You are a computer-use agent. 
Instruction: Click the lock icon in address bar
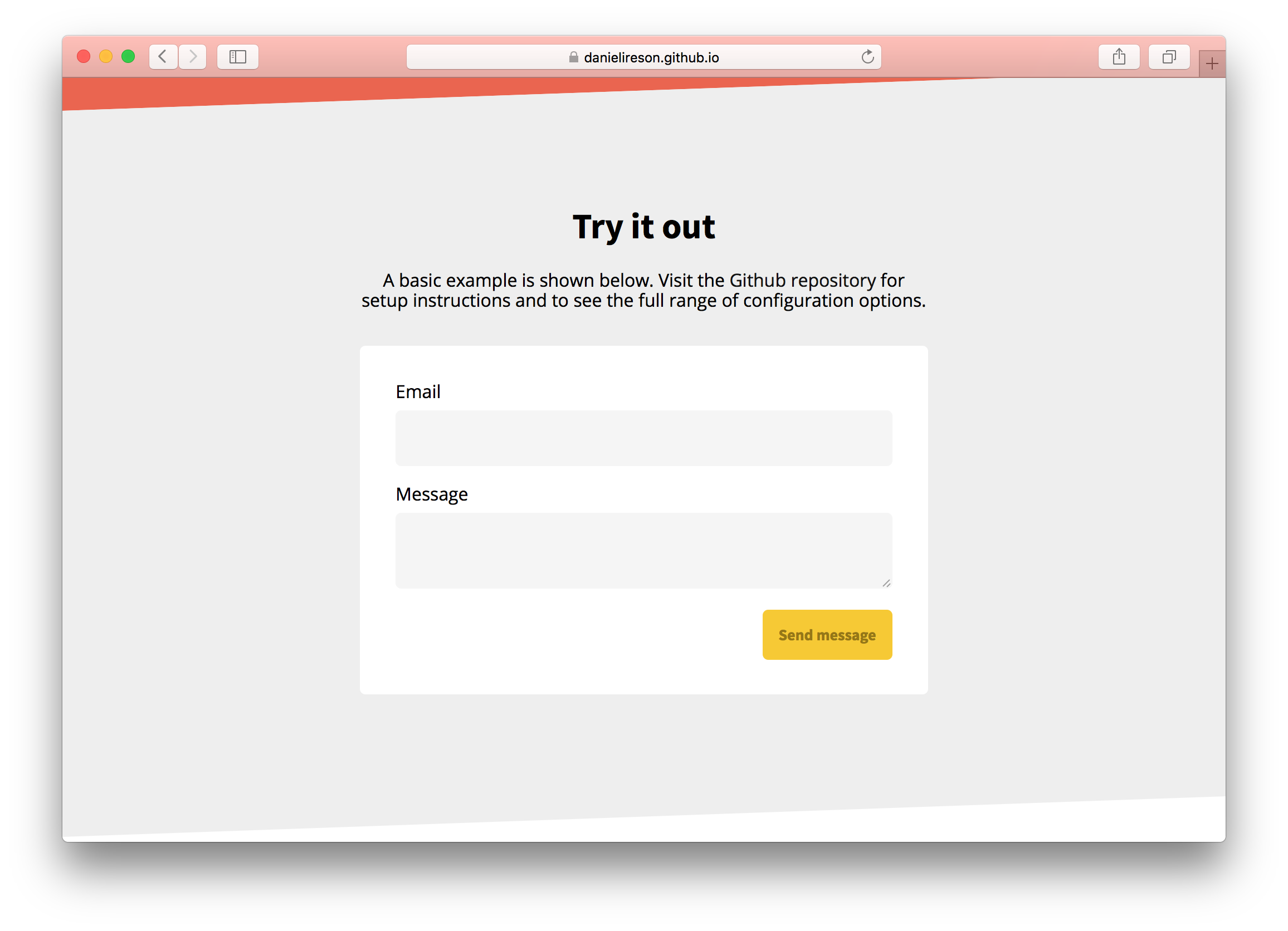click(573, 57)
